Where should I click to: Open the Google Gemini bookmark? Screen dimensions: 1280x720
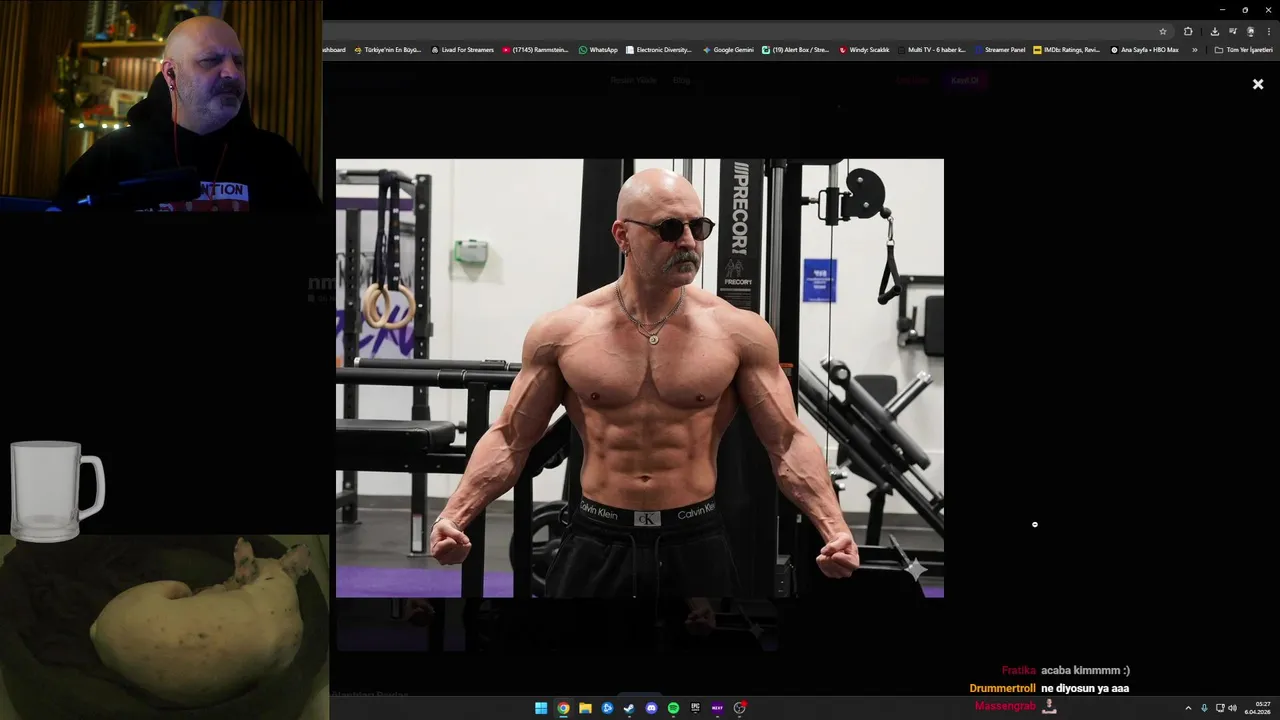click(x=729, y=50)
